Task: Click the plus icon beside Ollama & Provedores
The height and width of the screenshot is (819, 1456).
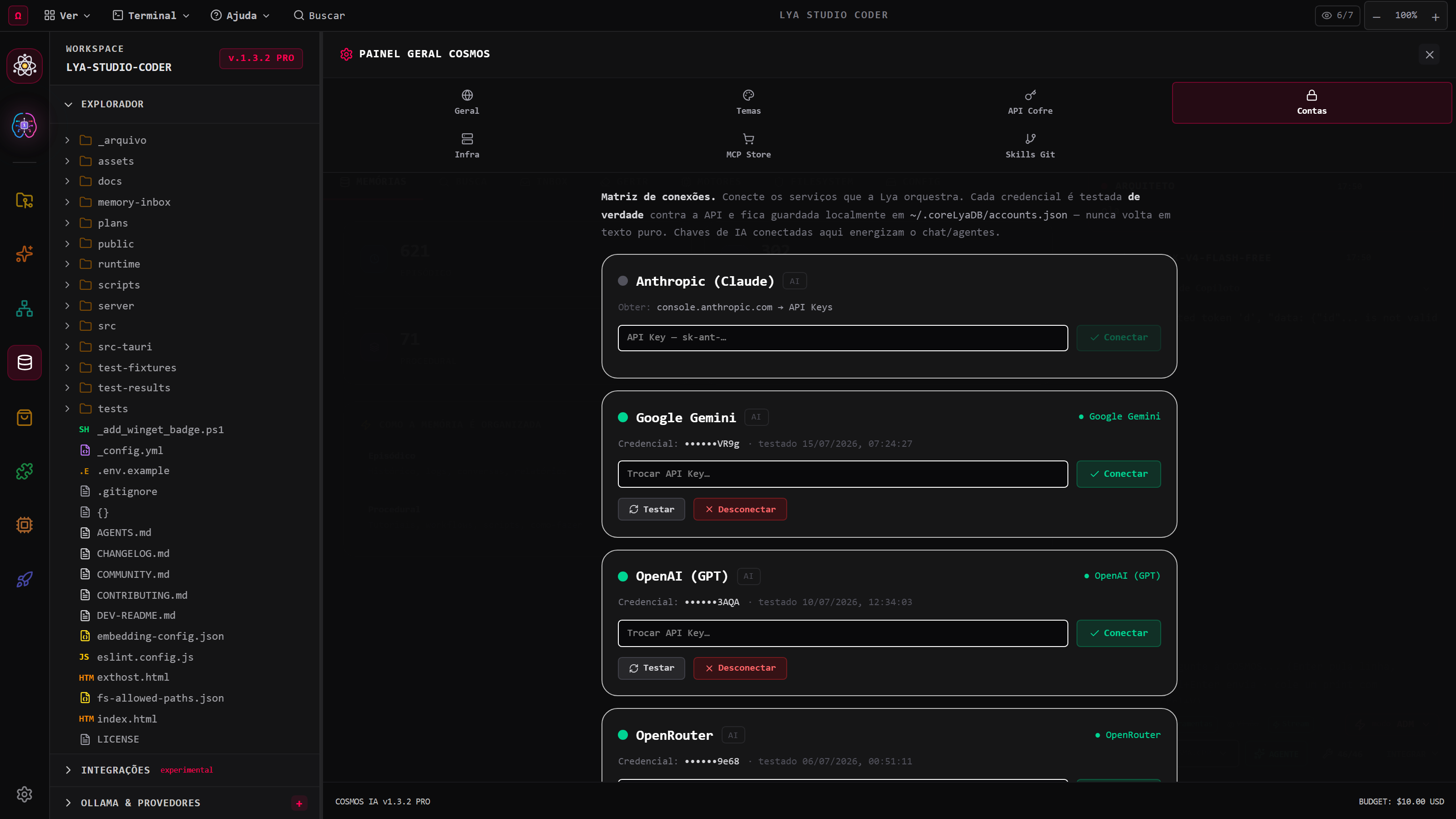Action: [x=299, y=803]
